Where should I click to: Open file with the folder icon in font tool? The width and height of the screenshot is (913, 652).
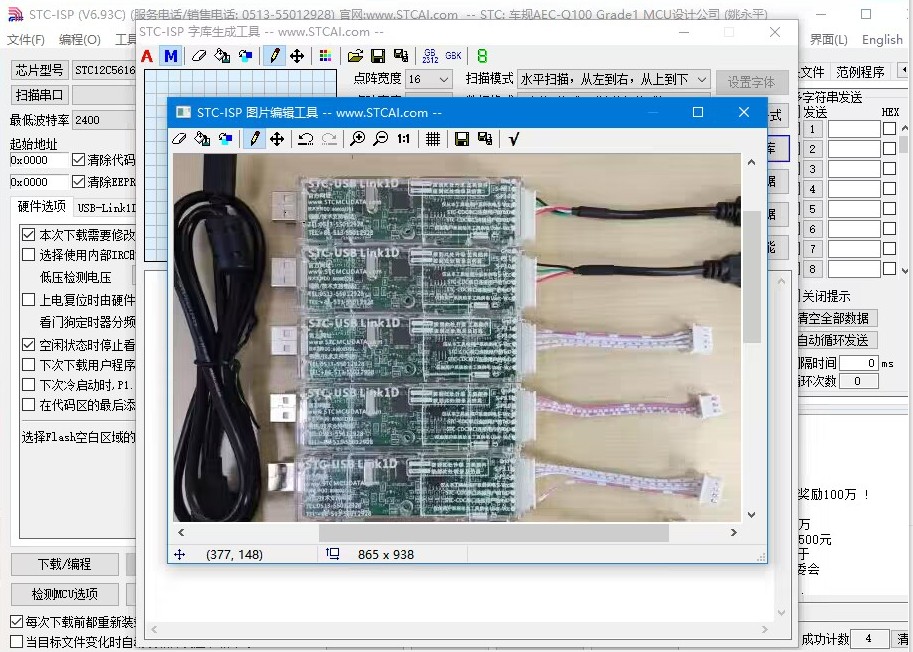pyautogui.click(x=355, y=56)
